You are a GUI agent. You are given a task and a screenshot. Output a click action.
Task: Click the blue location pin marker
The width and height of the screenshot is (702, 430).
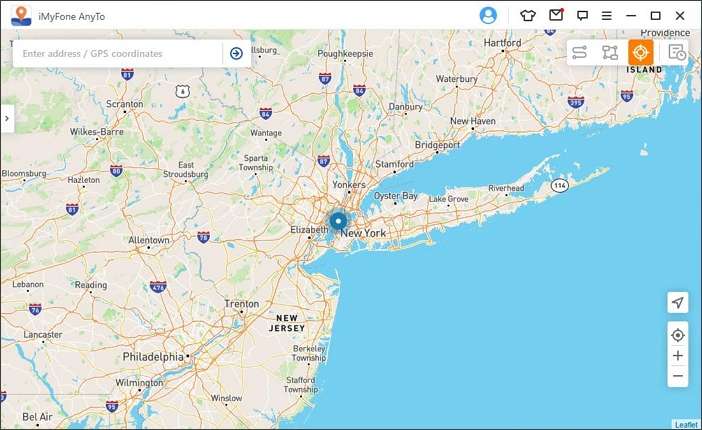tap(338, 221)
